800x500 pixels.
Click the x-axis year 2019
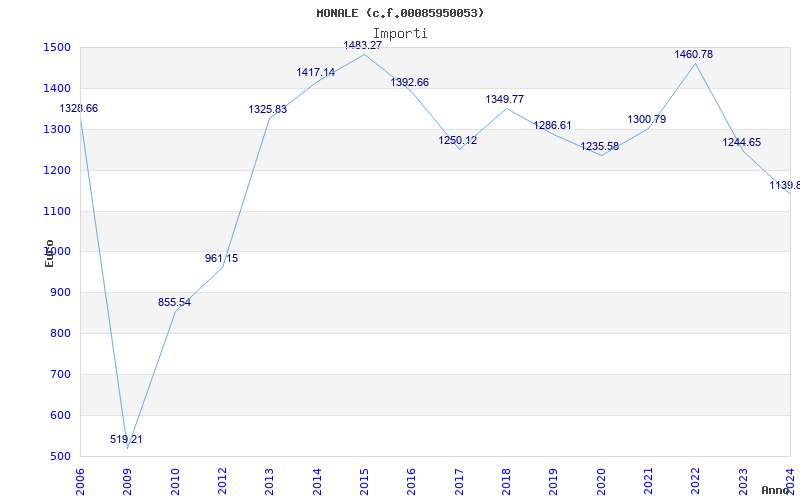pos(554,482)
